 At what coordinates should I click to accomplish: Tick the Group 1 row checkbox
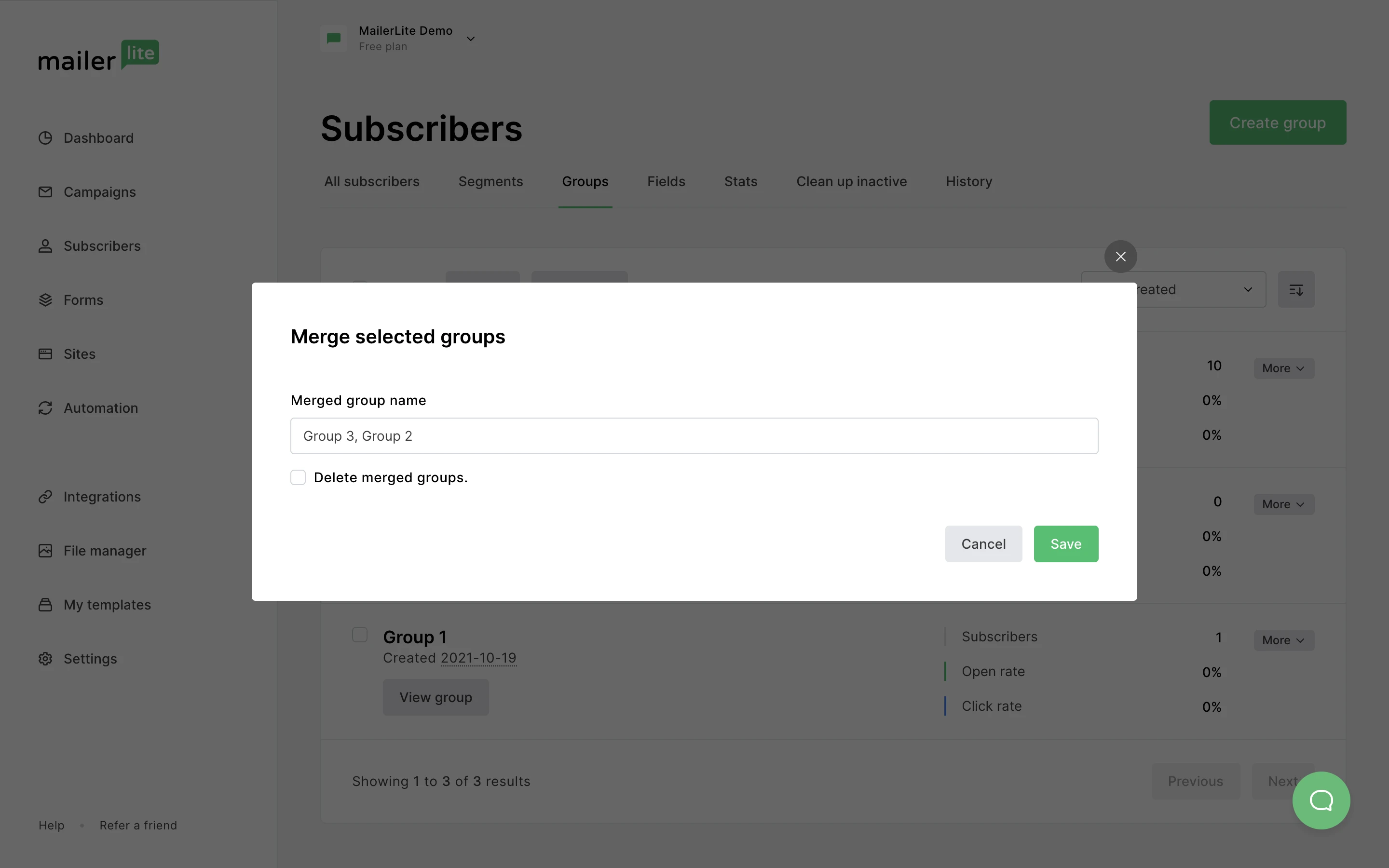tap(360, 635)
